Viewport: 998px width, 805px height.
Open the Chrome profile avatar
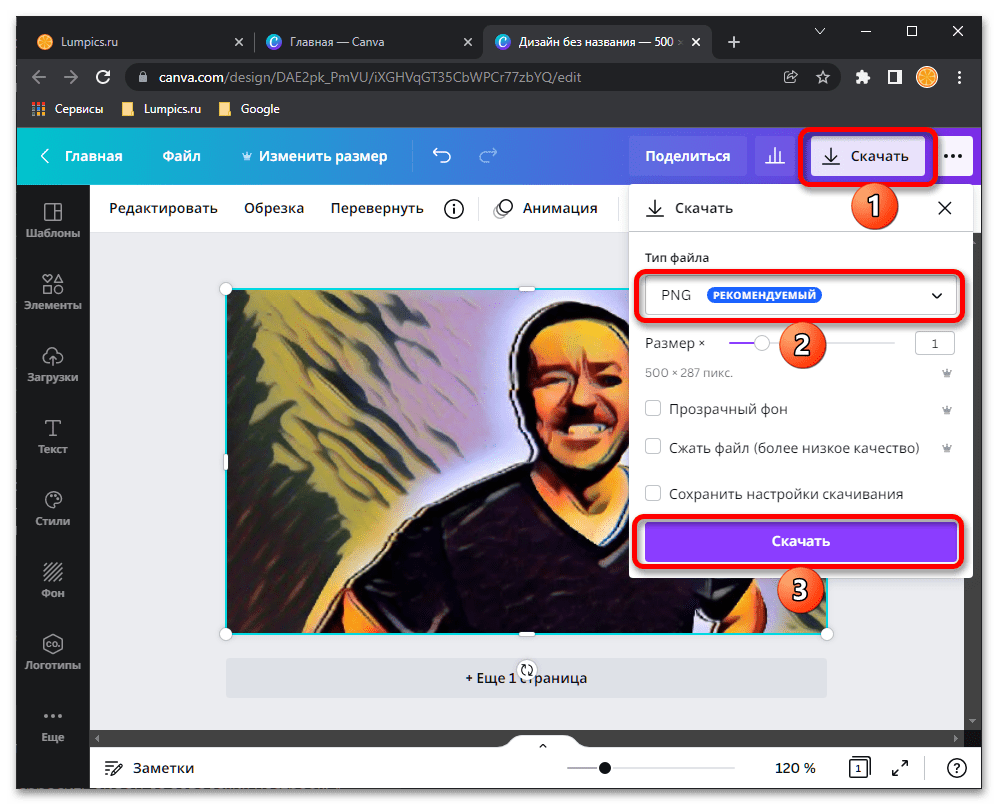coord(927,77)
